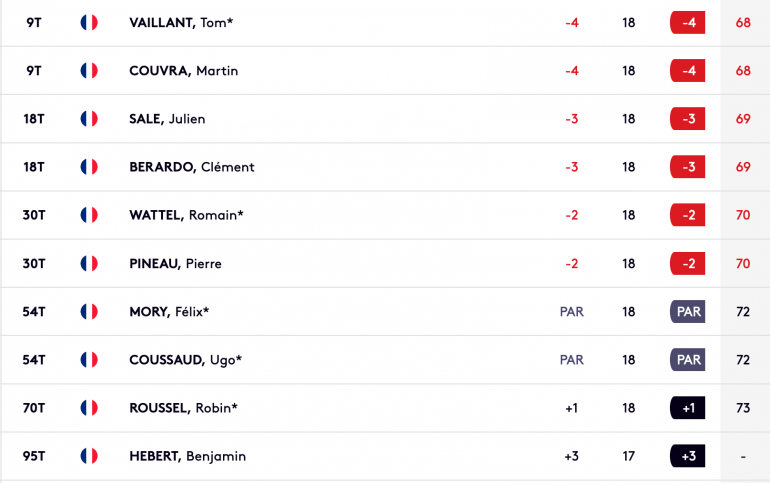Click the round score 70 for WATTEL
Screen dimensions: 770x483
743,215
